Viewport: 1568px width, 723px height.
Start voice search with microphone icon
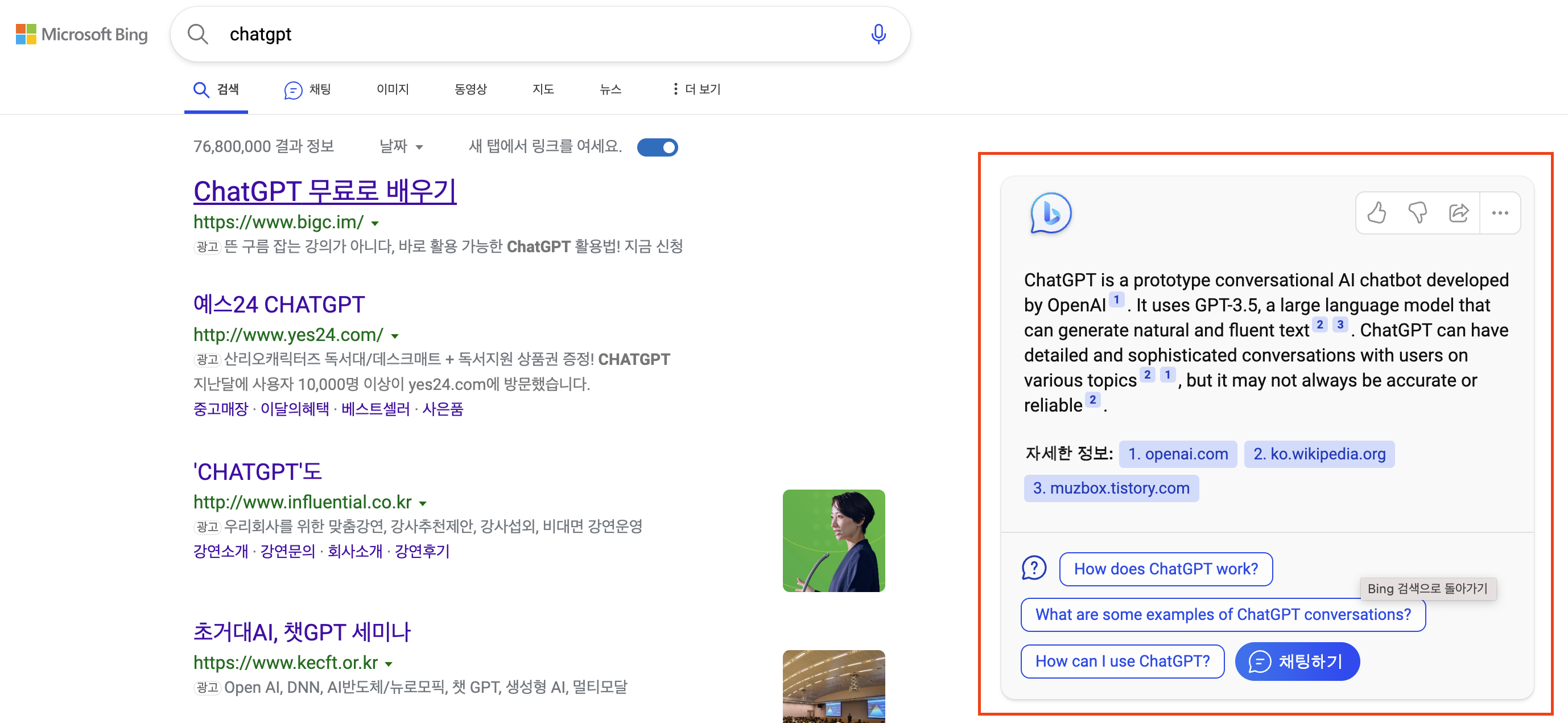878,34
